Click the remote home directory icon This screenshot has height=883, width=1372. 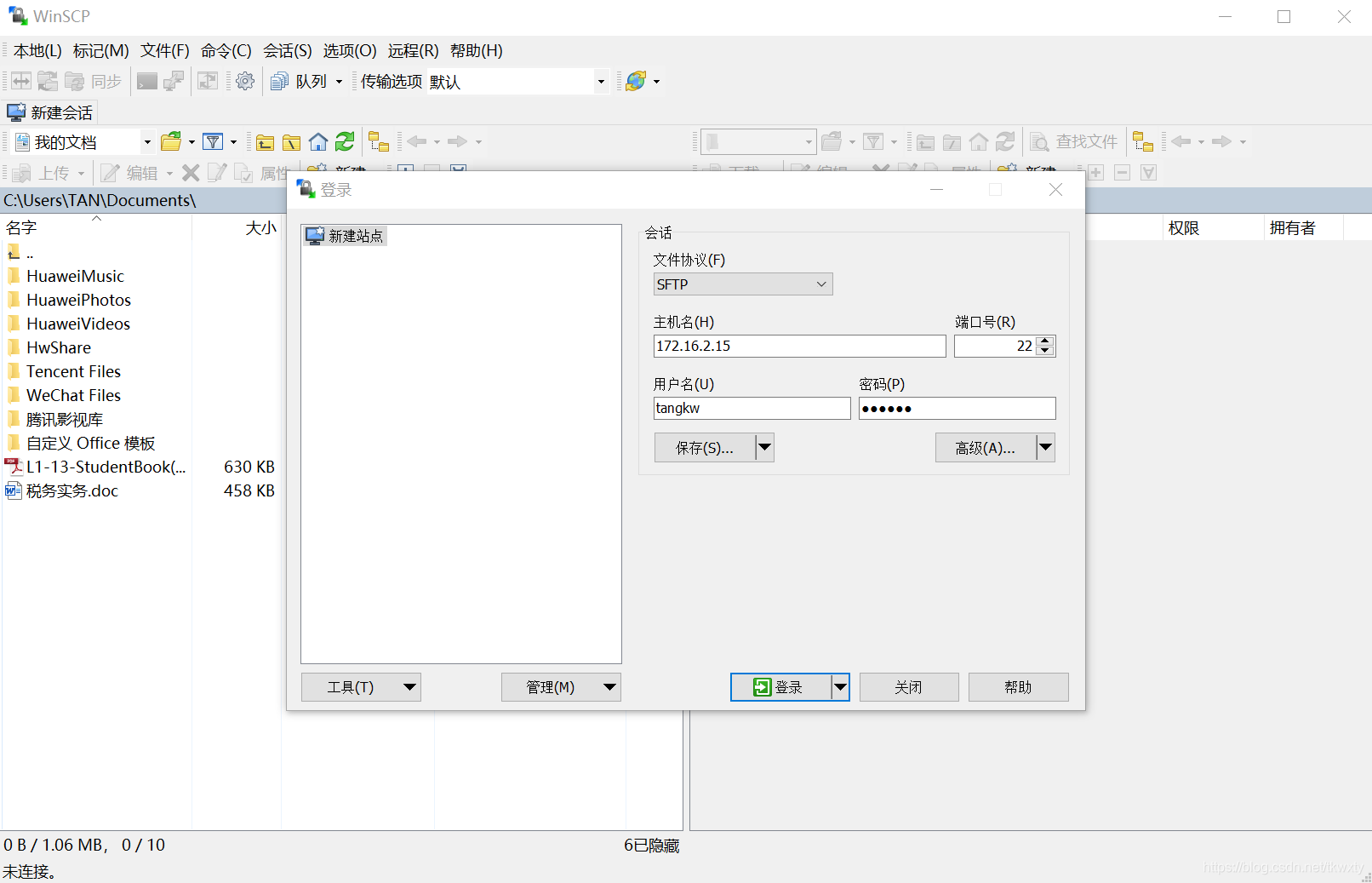[x=979, y=141]
